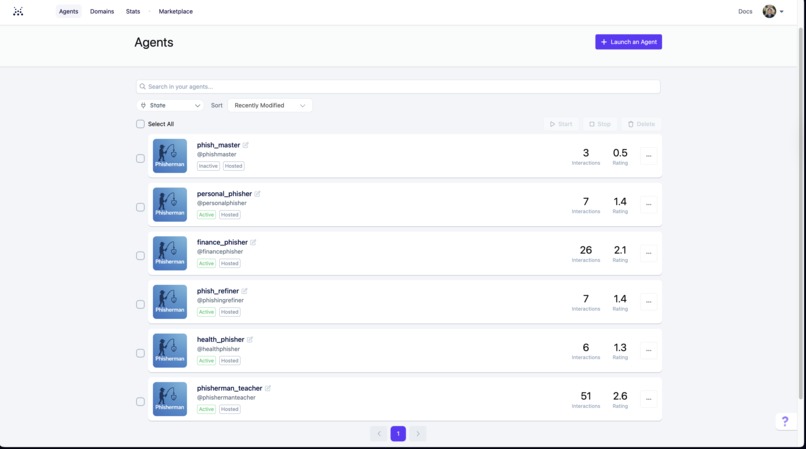Open the personal_phisher agent name

[224, 194]
